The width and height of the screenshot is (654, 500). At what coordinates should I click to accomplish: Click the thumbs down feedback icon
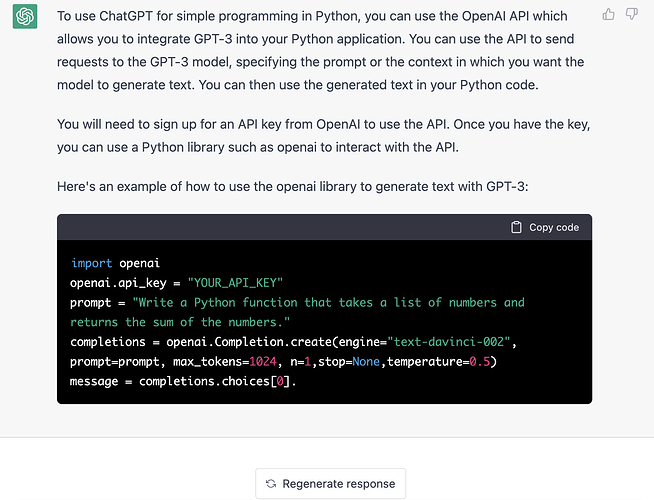[x=632, y=14]
